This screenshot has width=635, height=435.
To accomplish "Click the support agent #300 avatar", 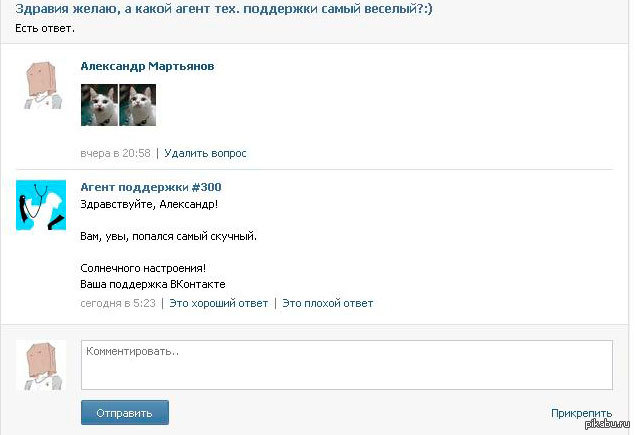I will click(x=41, y=205).
